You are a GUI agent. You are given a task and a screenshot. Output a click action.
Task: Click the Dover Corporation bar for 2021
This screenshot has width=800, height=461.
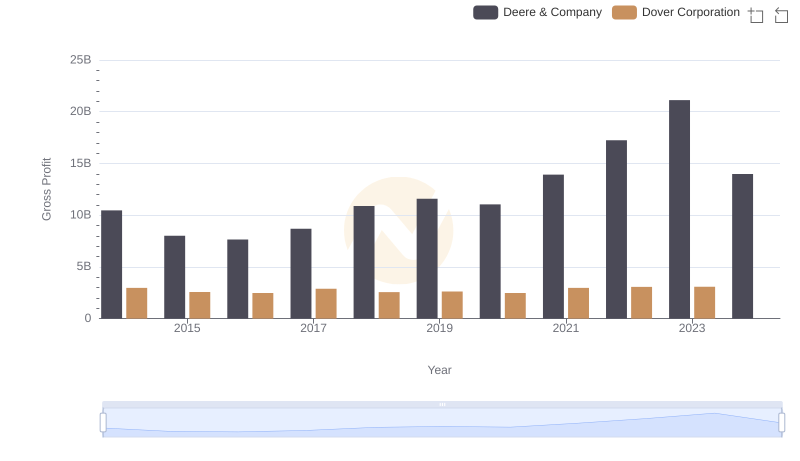pos(579,303)
